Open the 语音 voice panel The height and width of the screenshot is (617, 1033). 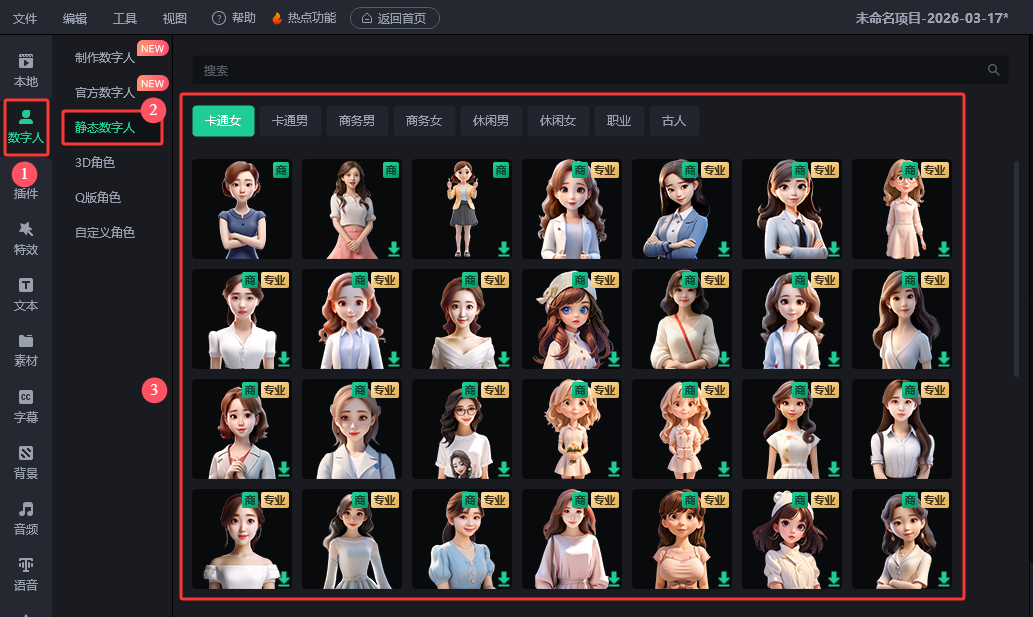click(x=26, y=574)
